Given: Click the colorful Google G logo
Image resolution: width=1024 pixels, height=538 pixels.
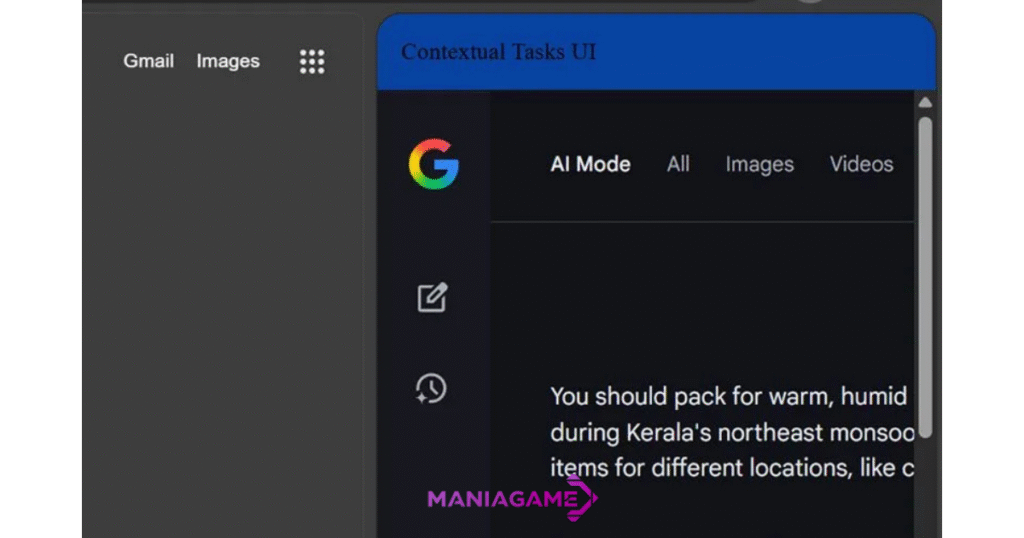Looking at the screenshot, I should [433, 164].
